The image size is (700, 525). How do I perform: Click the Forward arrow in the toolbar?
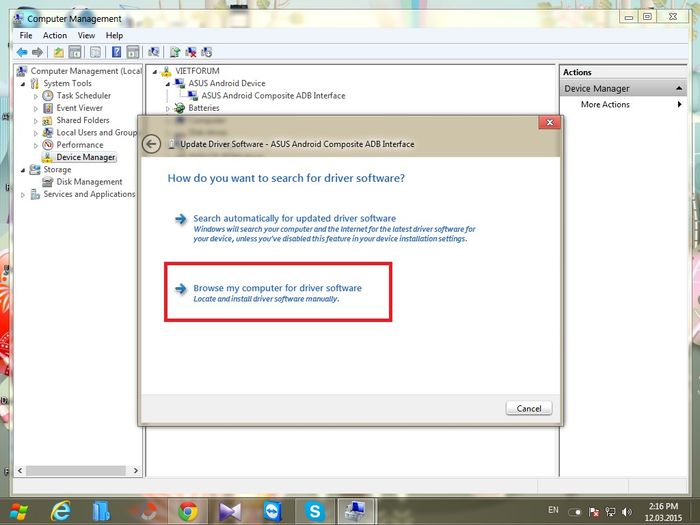point(38,53)
